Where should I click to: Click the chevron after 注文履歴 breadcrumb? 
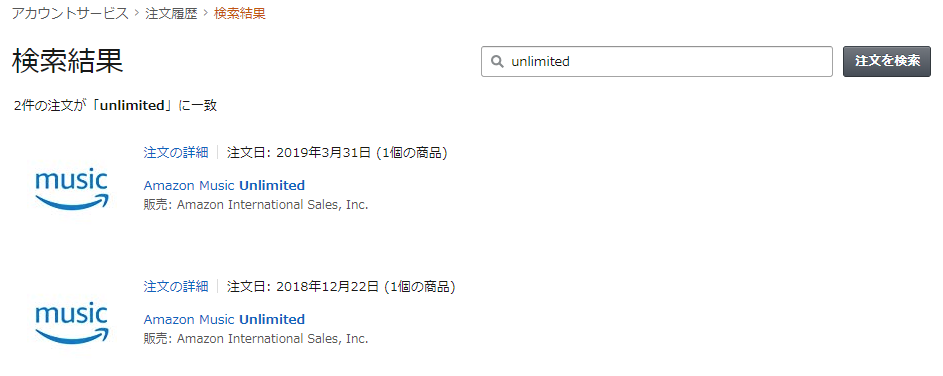[206, 14]
